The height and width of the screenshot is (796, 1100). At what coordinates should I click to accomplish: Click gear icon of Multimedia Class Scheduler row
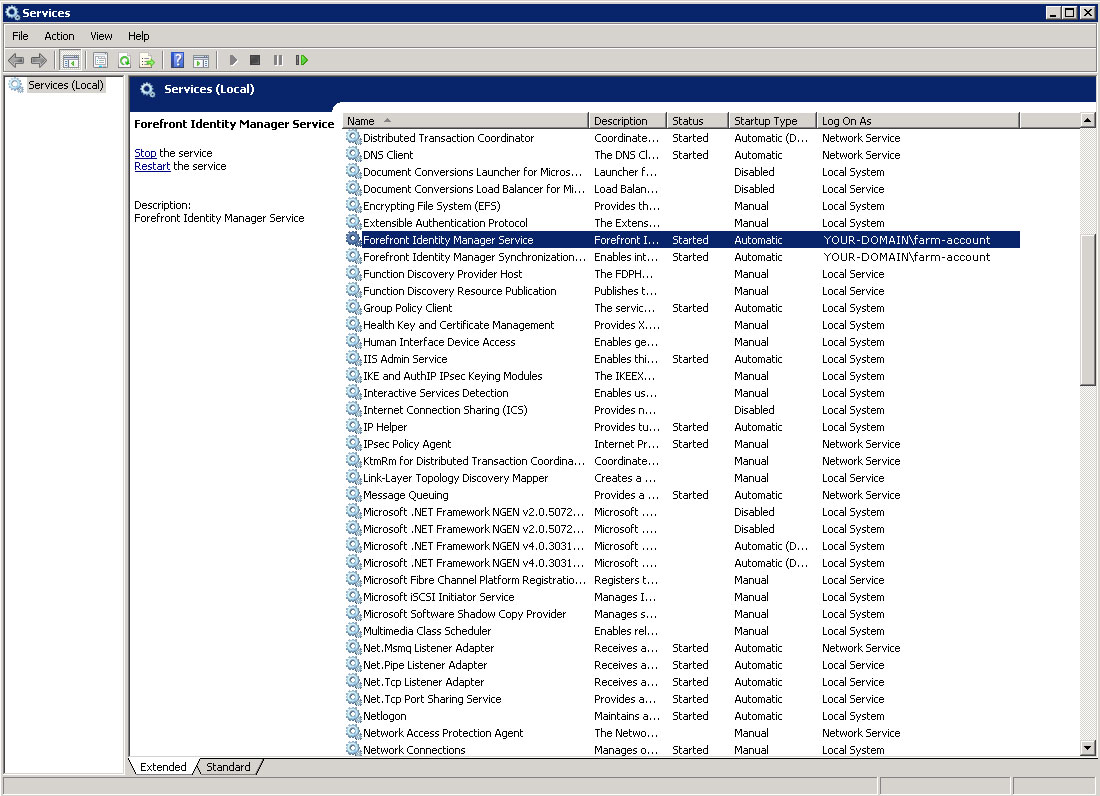point(354,630)
